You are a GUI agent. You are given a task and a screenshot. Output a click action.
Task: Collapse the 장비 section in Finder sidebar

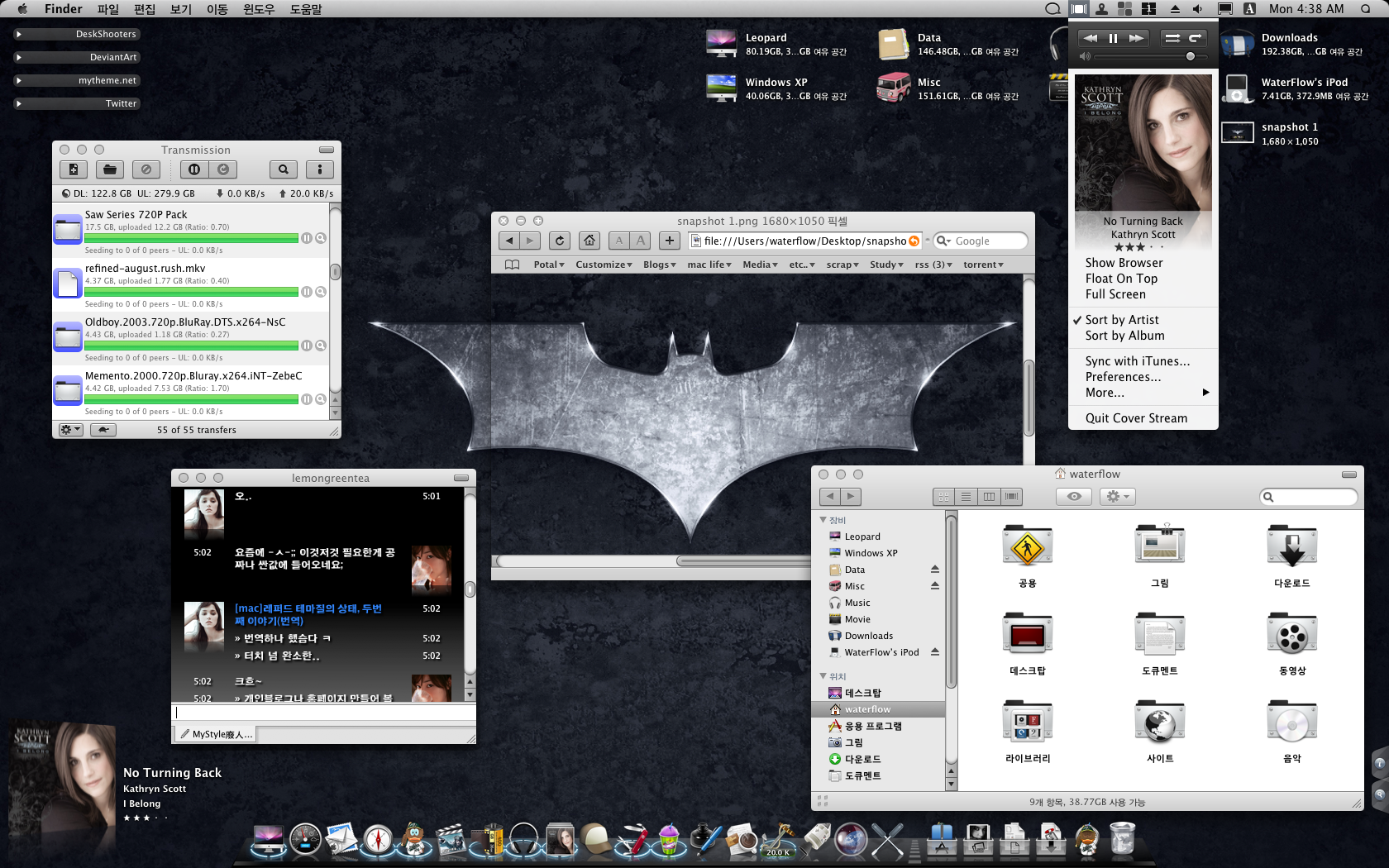(823, 520)
